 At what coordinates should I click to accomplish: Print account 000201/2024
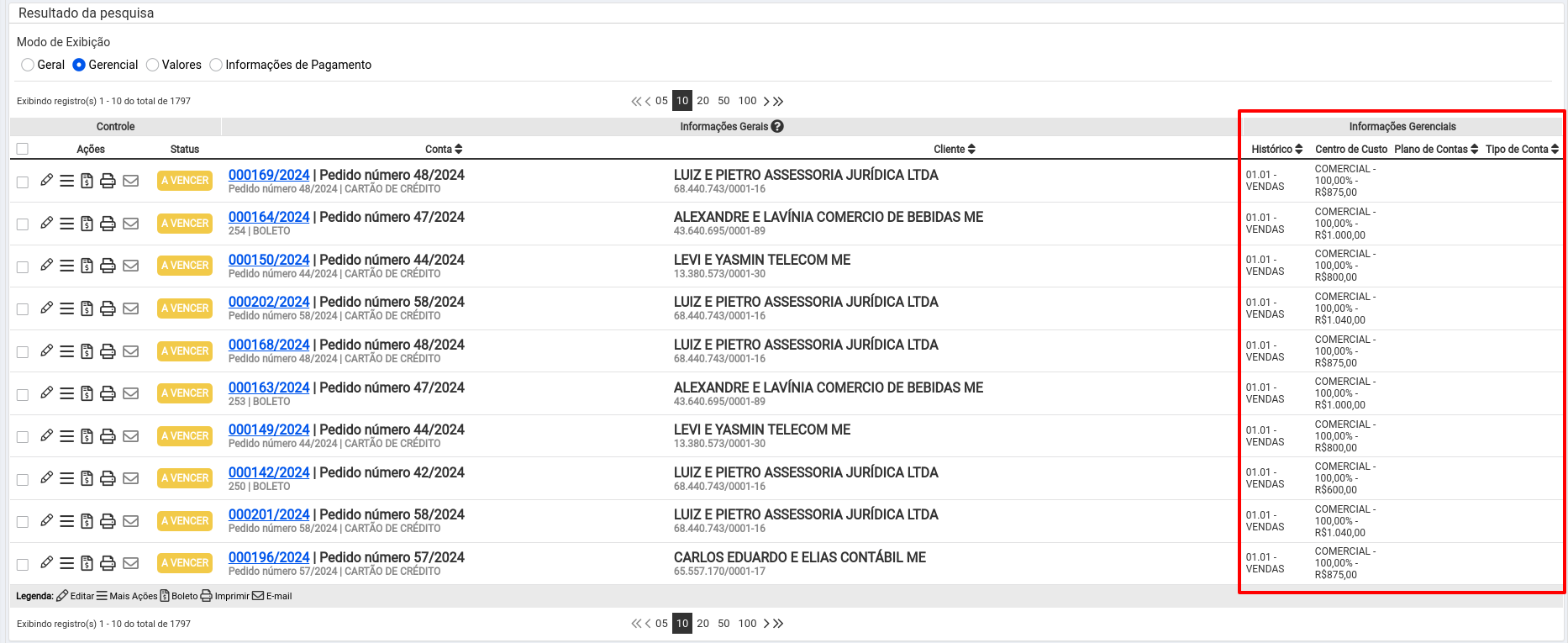pos(108,521)
